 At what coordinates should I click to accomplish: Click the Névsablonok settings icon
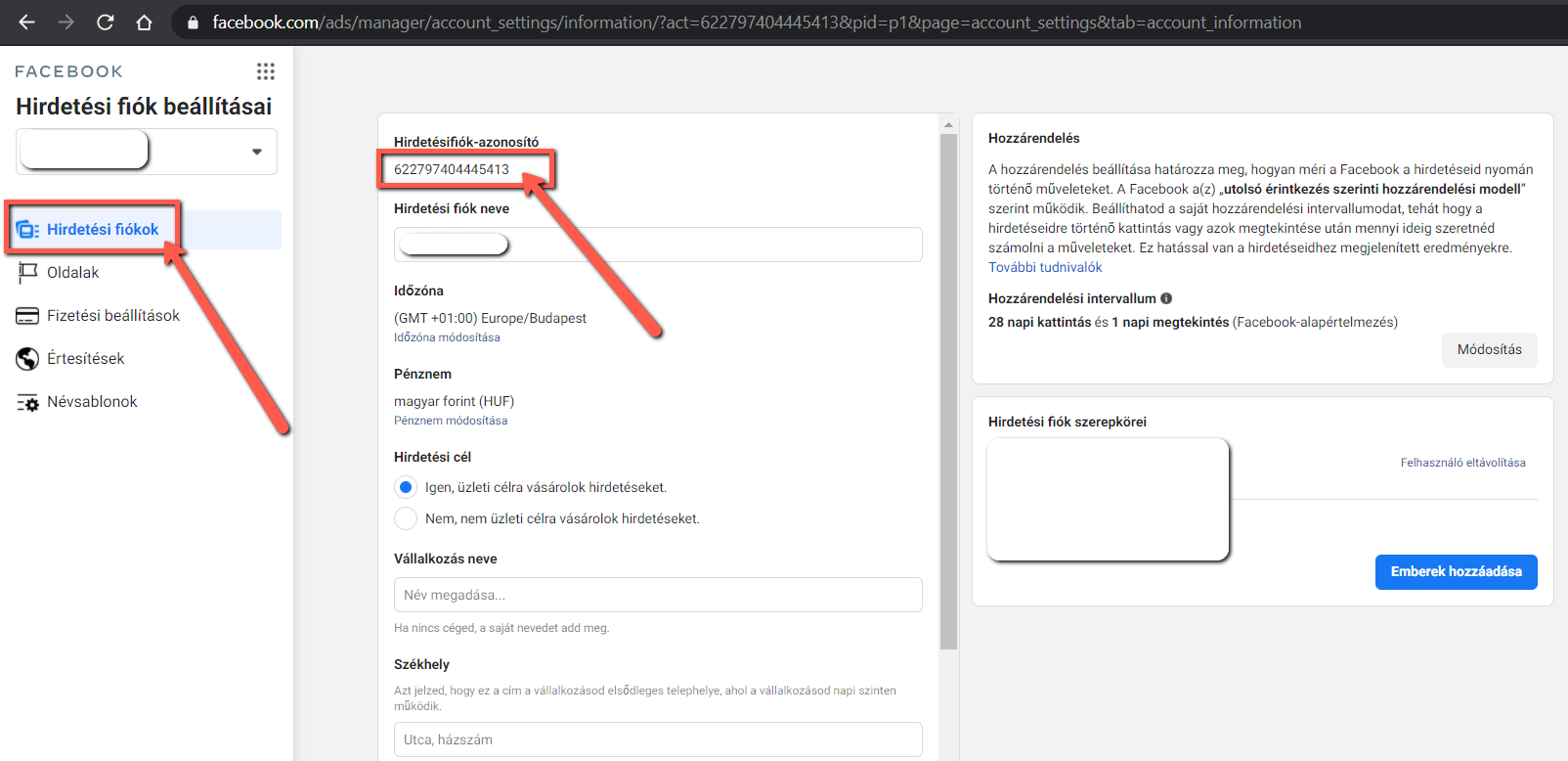tap(27, 402)
